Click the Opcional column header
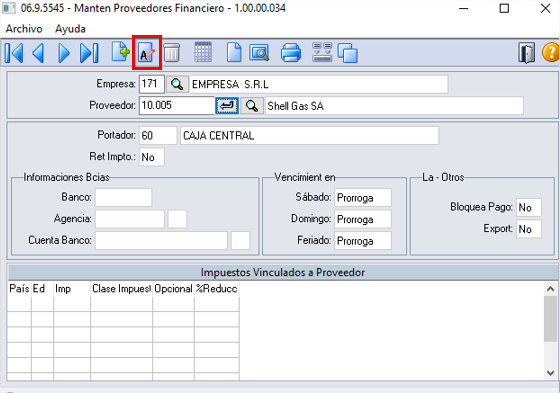 [174, 289]
